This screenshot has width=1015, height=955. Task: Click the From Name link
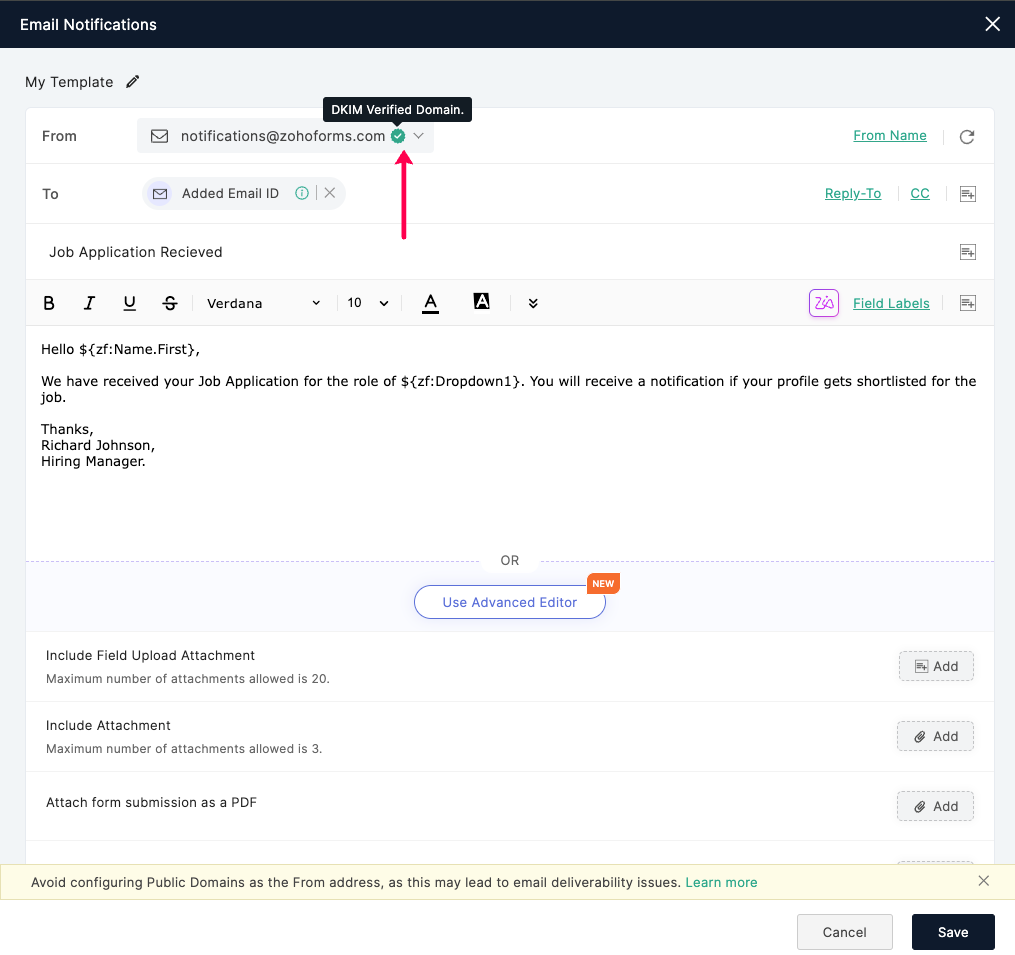[x=889, y=136]
